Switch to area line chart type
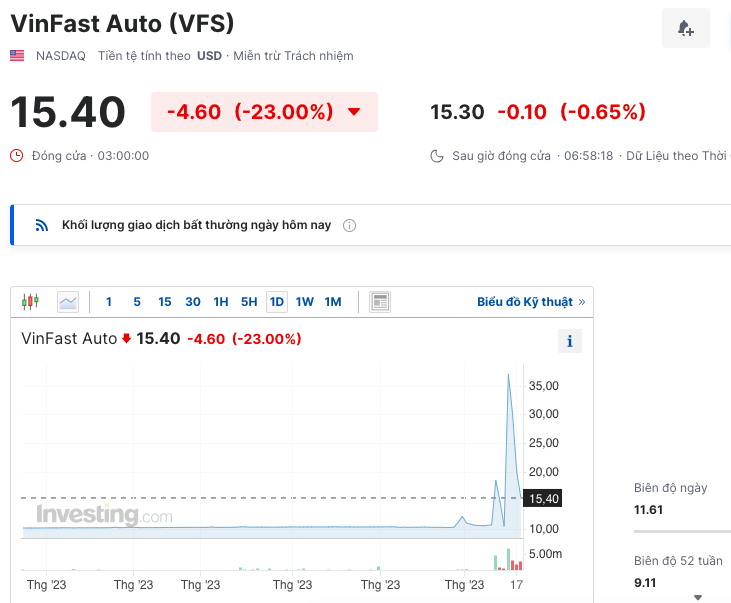 coord(68,301)
